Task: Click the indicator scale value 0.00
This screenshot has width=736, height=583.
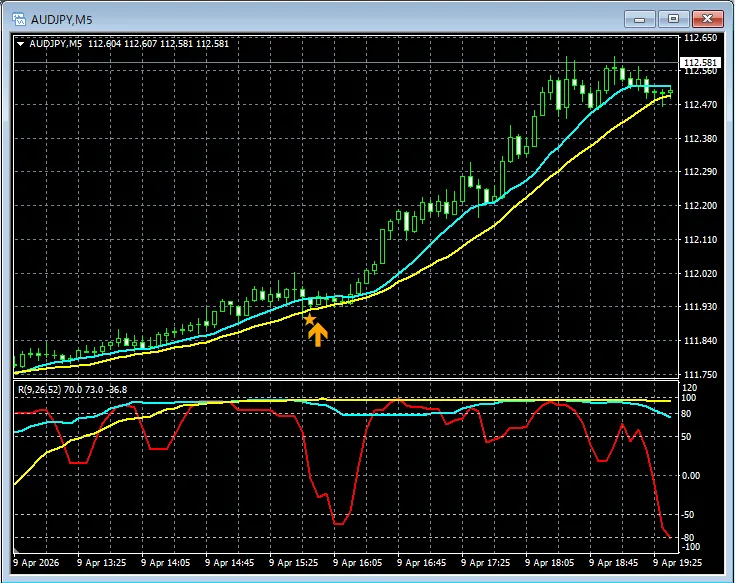Action: coord(690,476)
